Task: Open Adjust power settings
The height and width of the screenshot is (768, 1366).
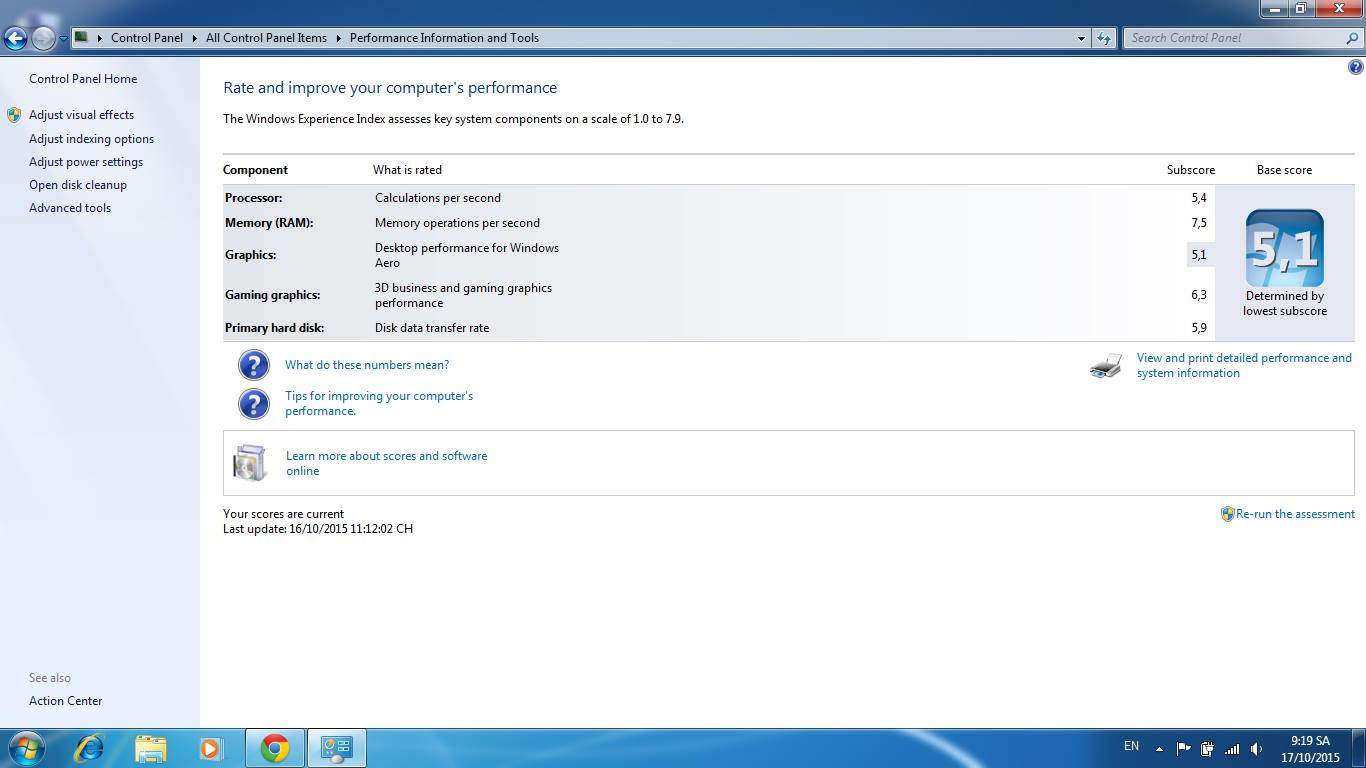Action: click(86, 162)
